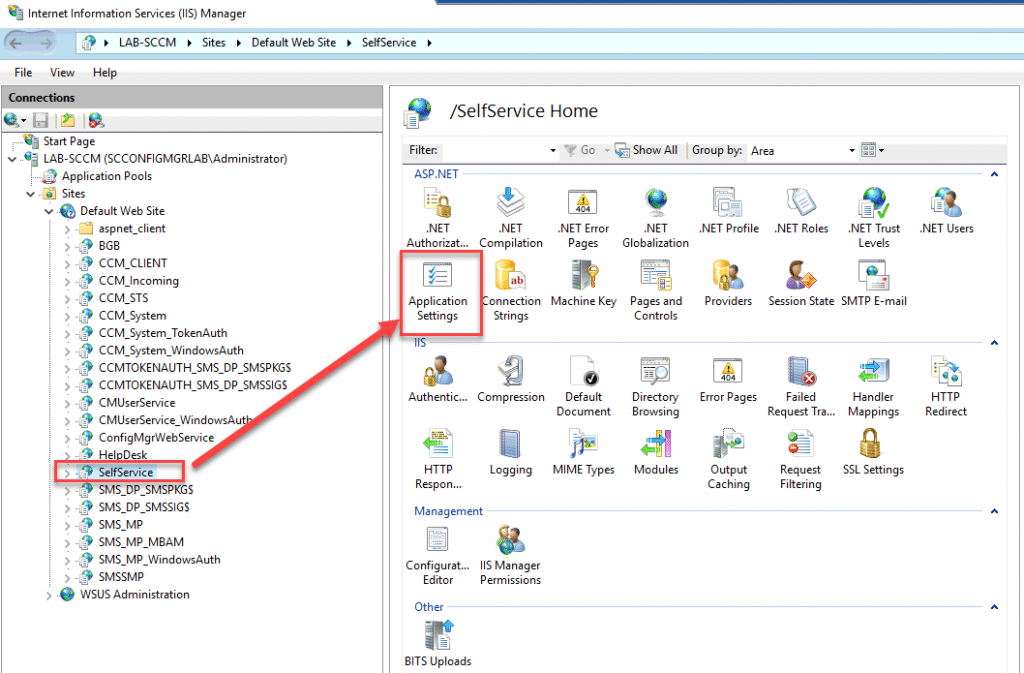
Task: Expand the Sites node in Connections tree
Action: pyautogui.click(x=30, y=193)
